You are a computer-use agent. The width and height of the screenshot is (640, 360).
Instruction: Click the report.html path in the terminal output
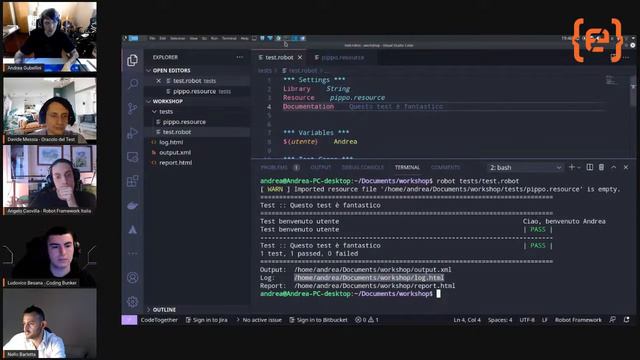(374, 286)
